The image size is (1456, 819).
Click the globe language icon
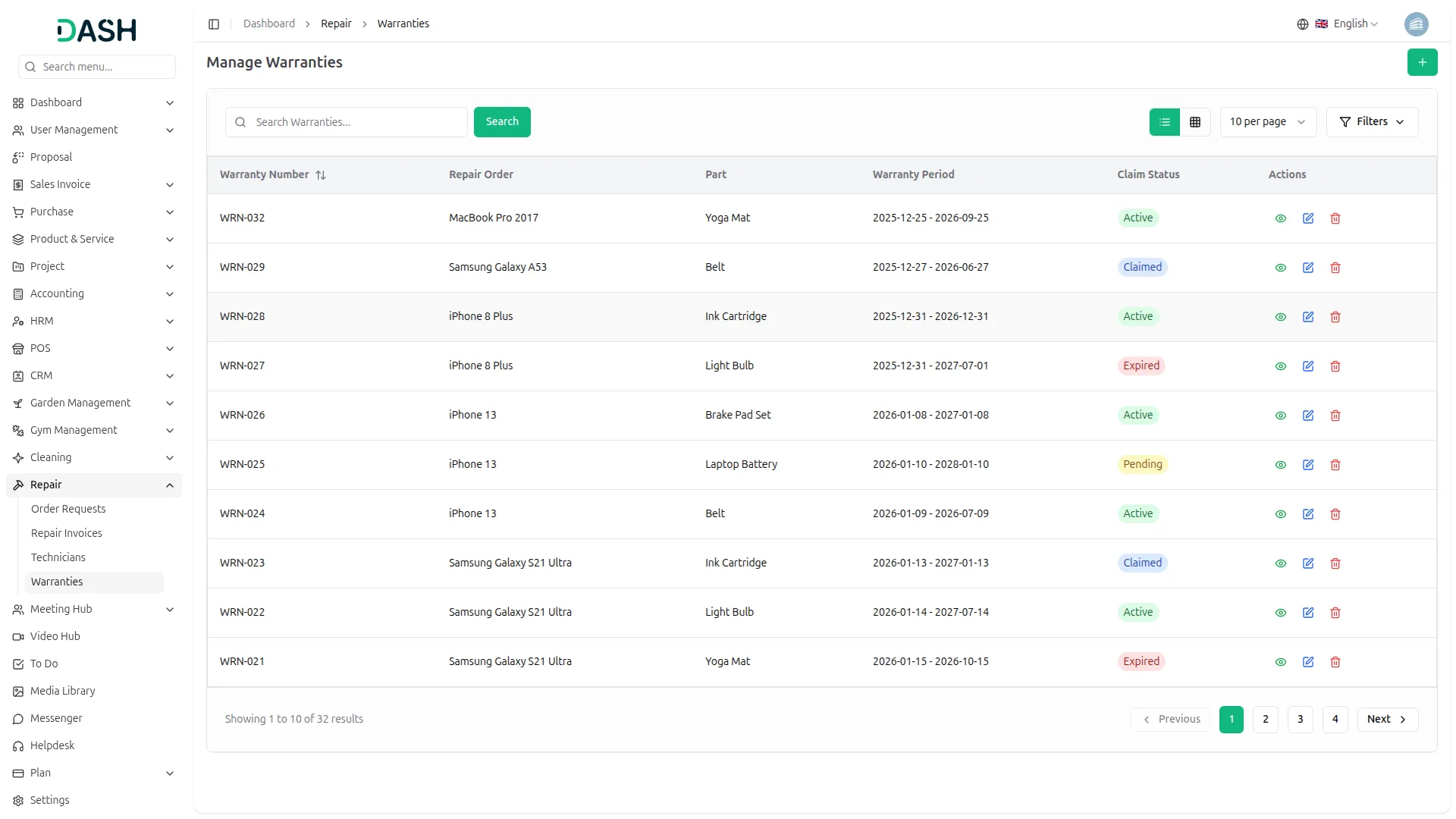click(1302, 24)
